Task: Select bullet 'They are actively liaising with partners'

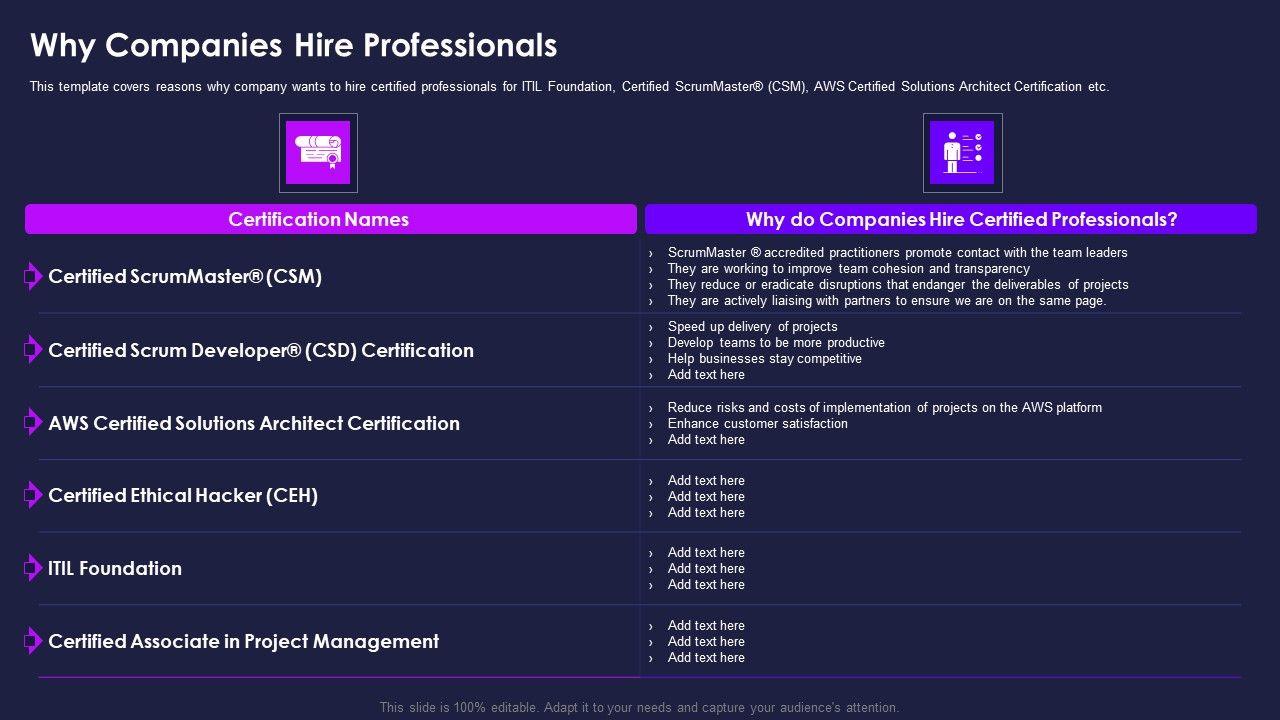Action: (887, 301)
